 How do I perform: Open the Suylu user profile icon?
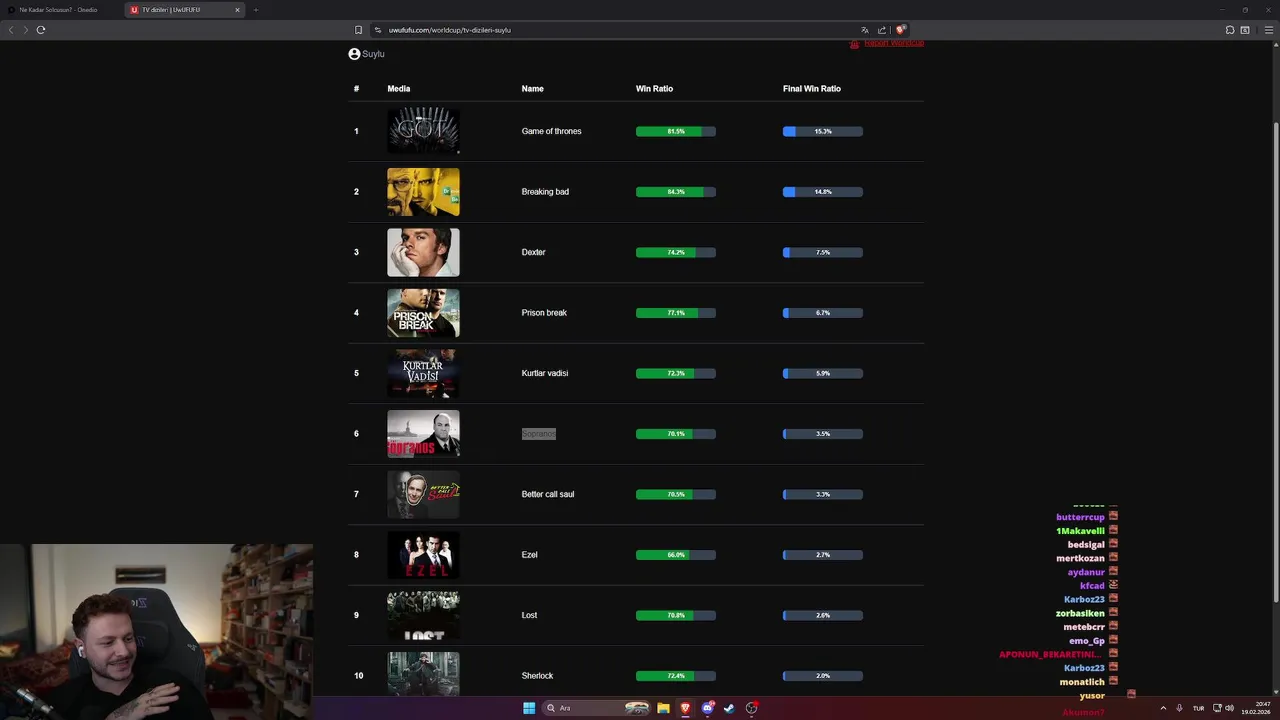(x=354, y=54)
